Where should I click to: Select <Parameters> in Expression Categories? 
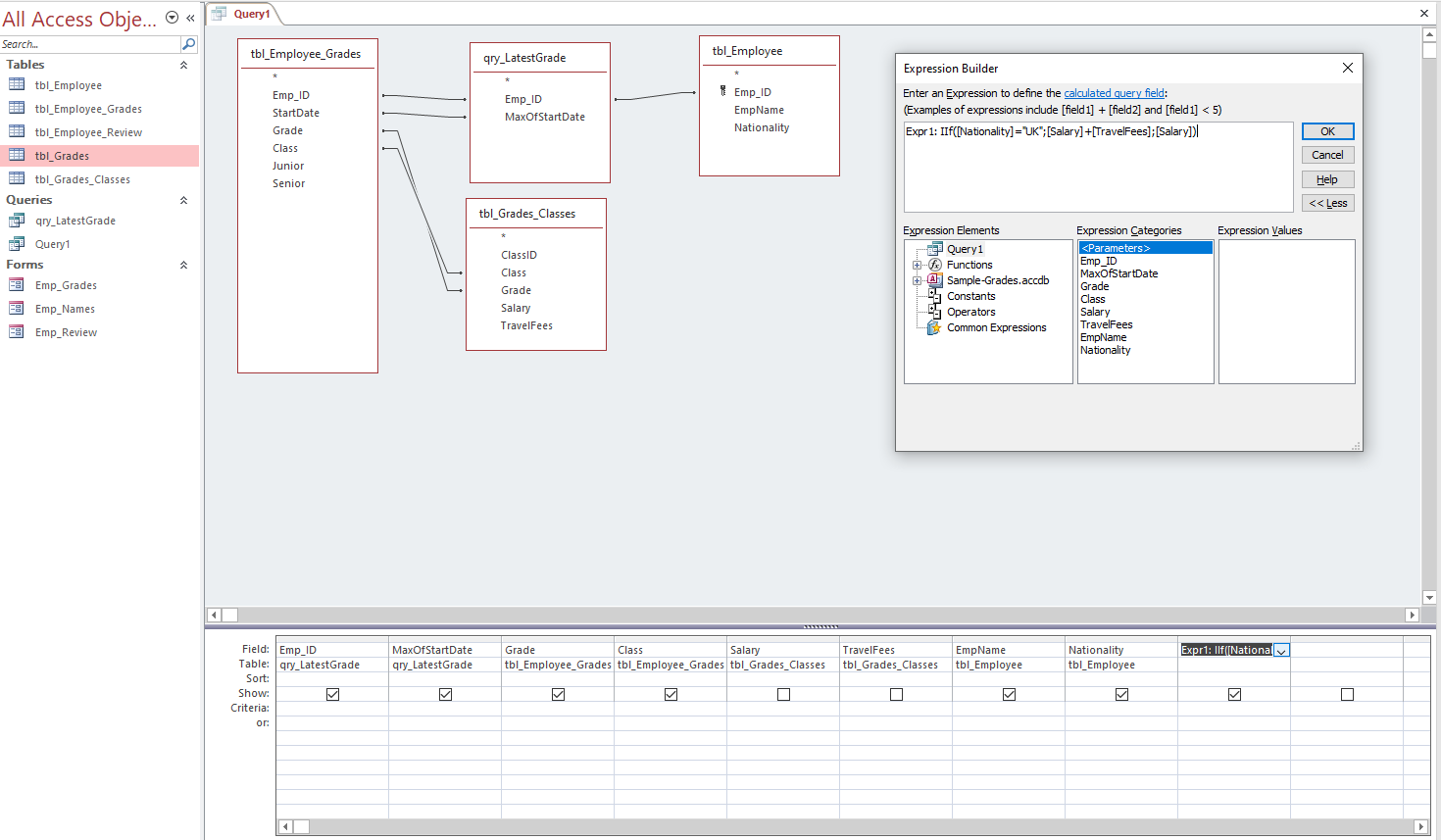coord(1145,248)
